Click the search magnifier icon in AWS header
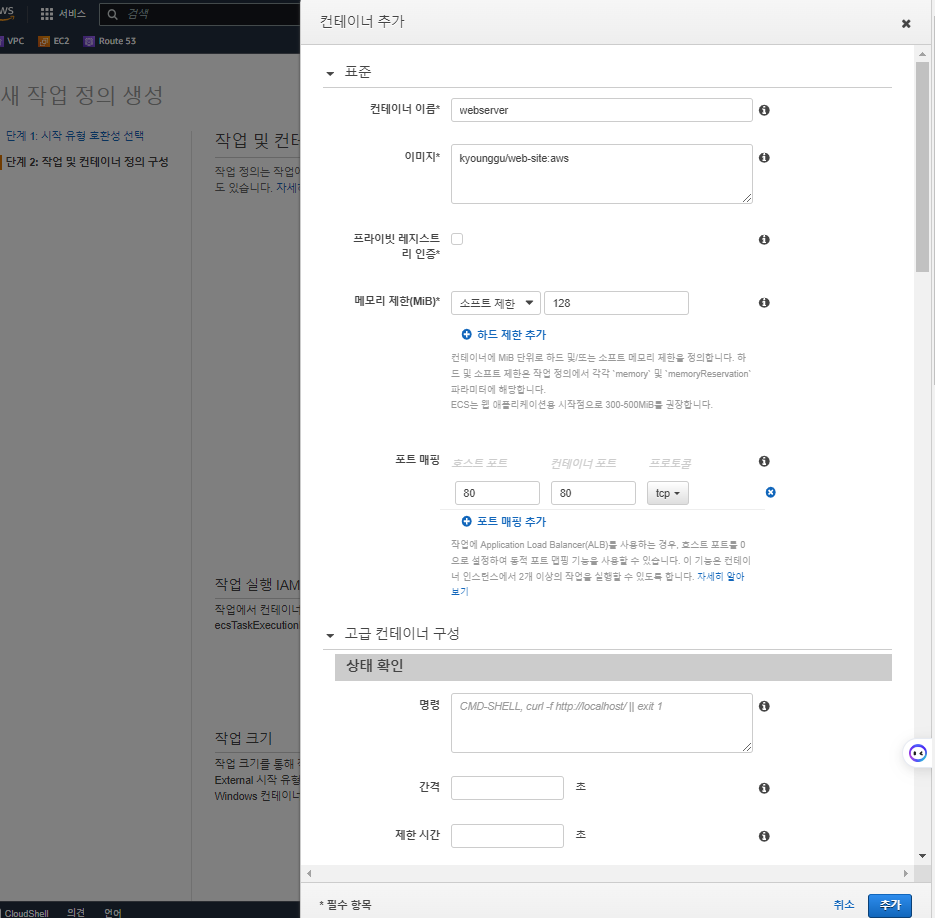Screen dimensions: 935x918 pyautogui.click(x=112, y=14)
